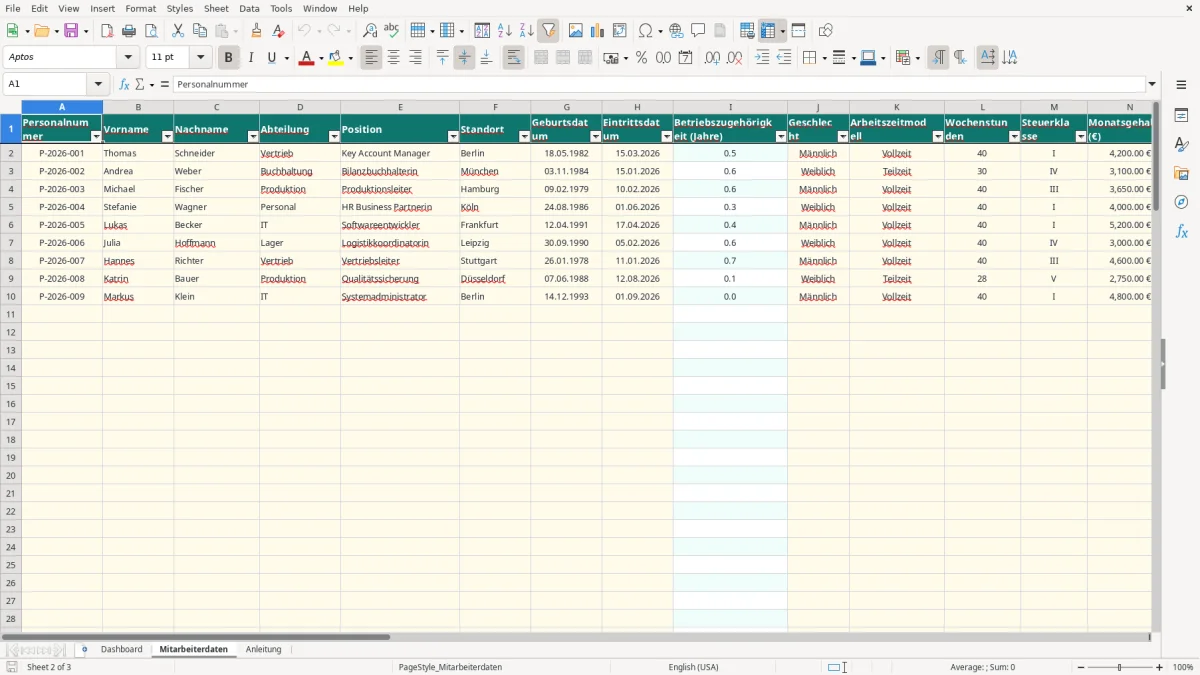Switch to the Anleitung sheet tab
Screen dimensions: 1200x675
[264, 650]
